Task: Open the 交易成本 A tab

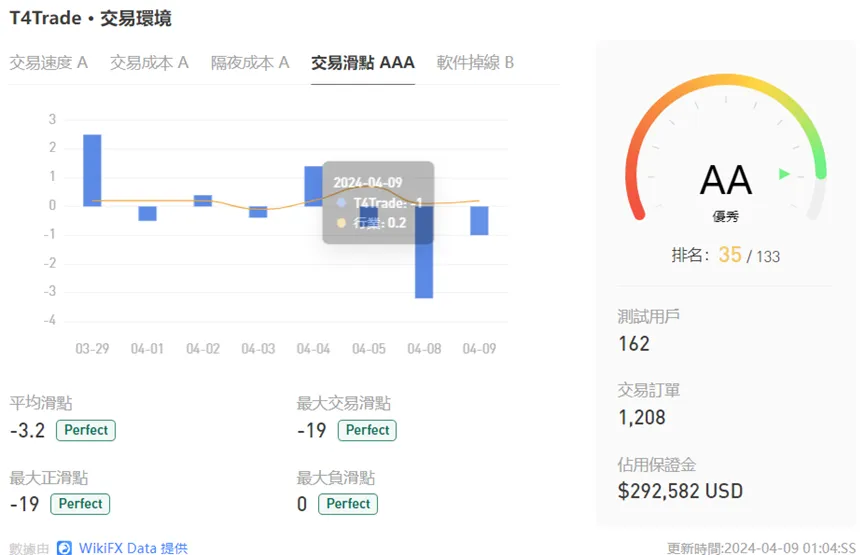Action: tap(149, 63)
